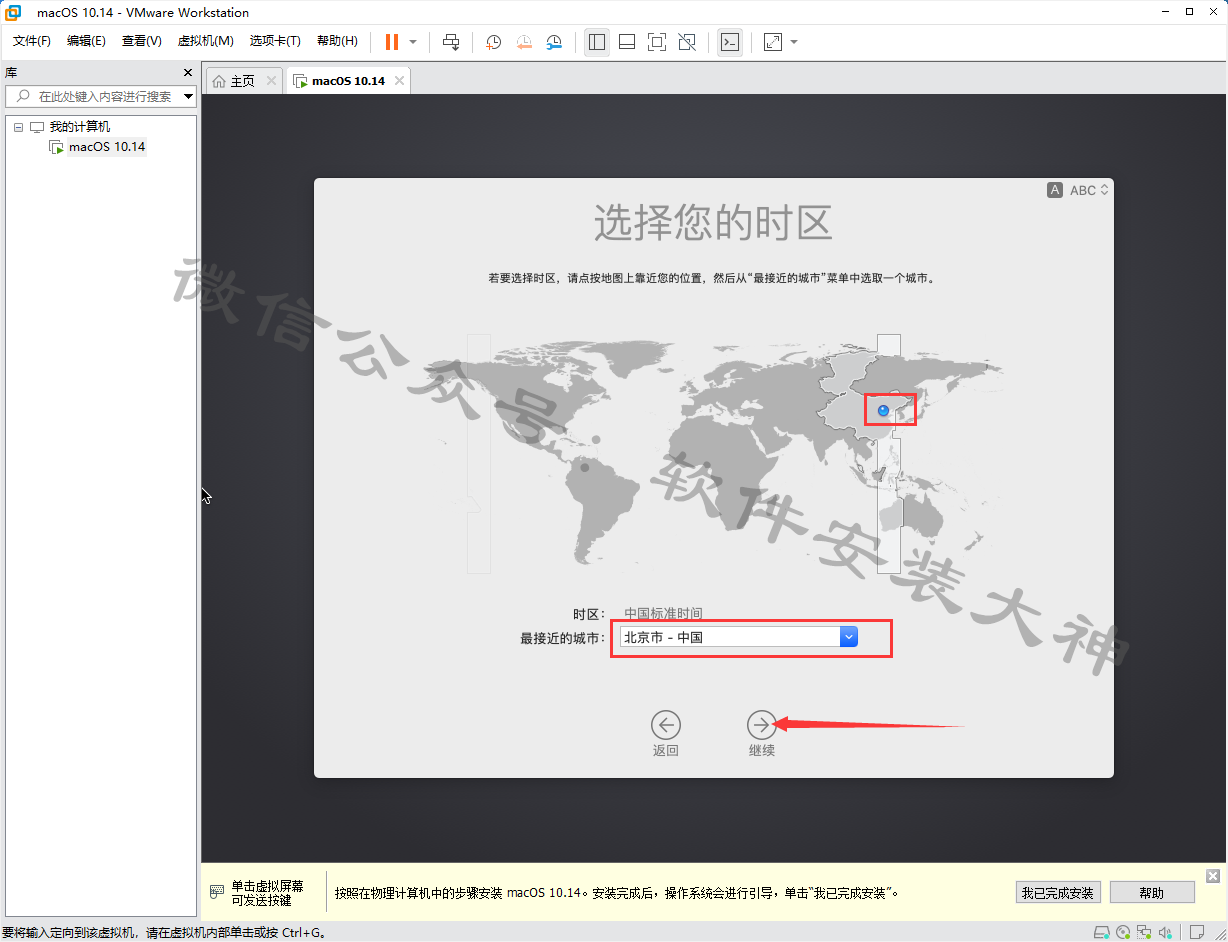Open the power options arrow beside Pause

[413, 42]
